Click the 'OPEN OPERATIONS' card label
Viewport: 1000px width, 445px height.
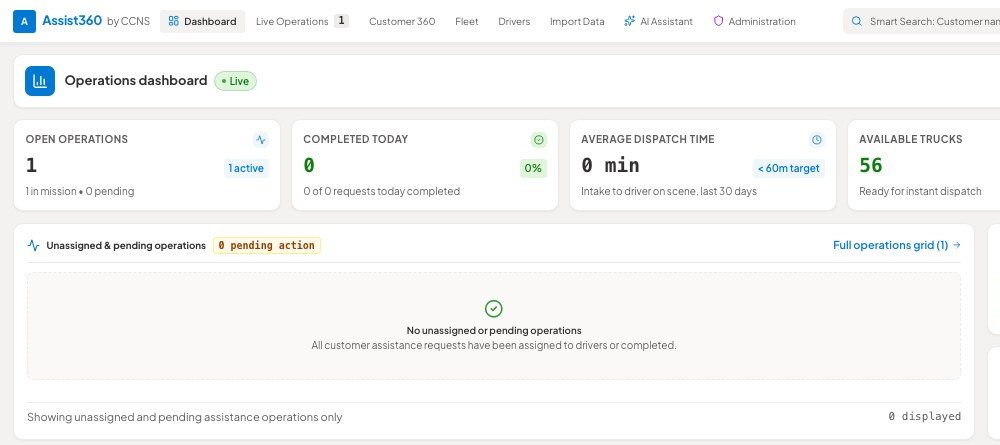(x=77, y=139)
